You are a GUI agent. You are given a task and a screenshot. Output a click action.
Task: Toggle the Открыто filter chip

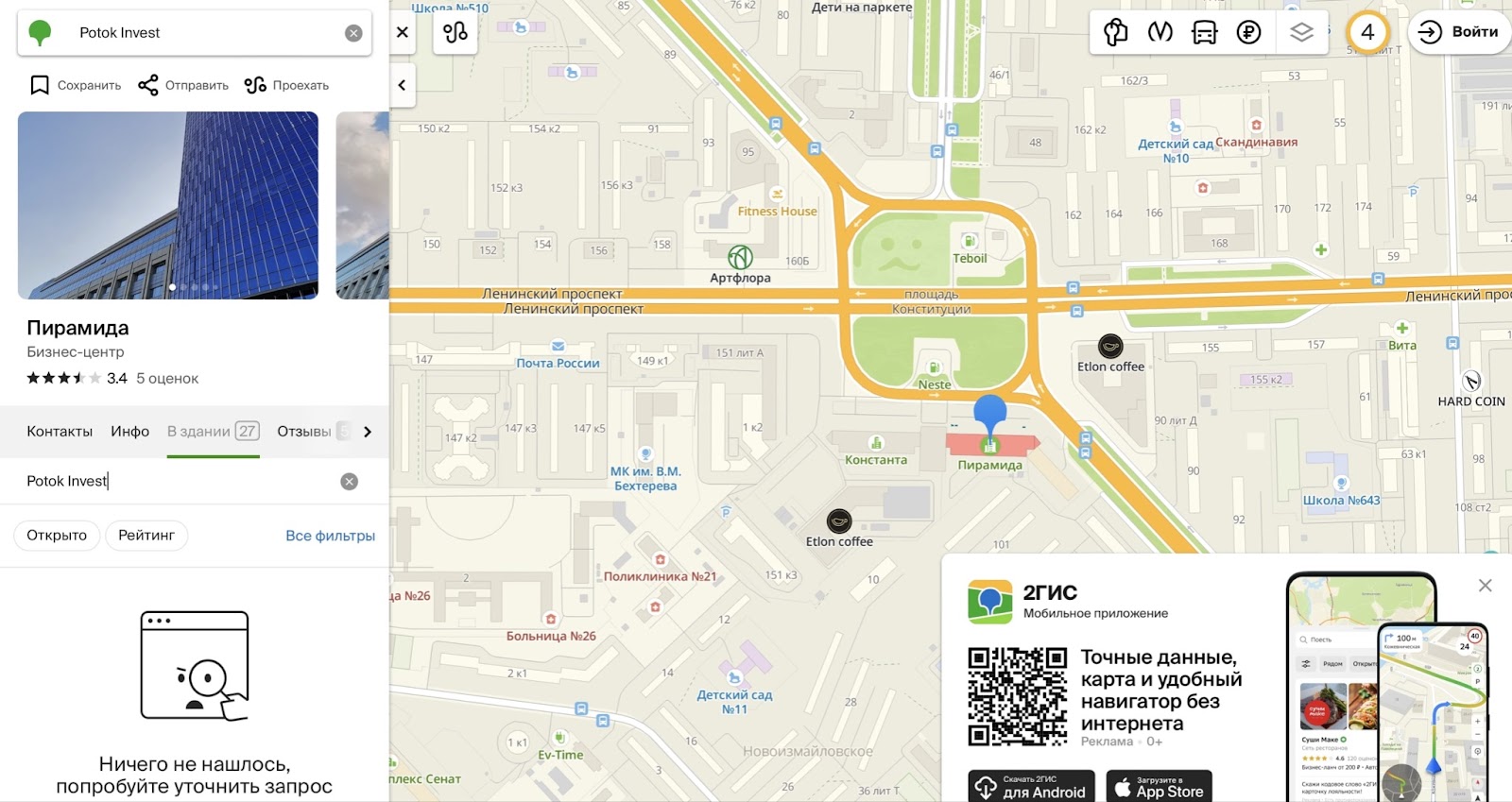[57, 536]
